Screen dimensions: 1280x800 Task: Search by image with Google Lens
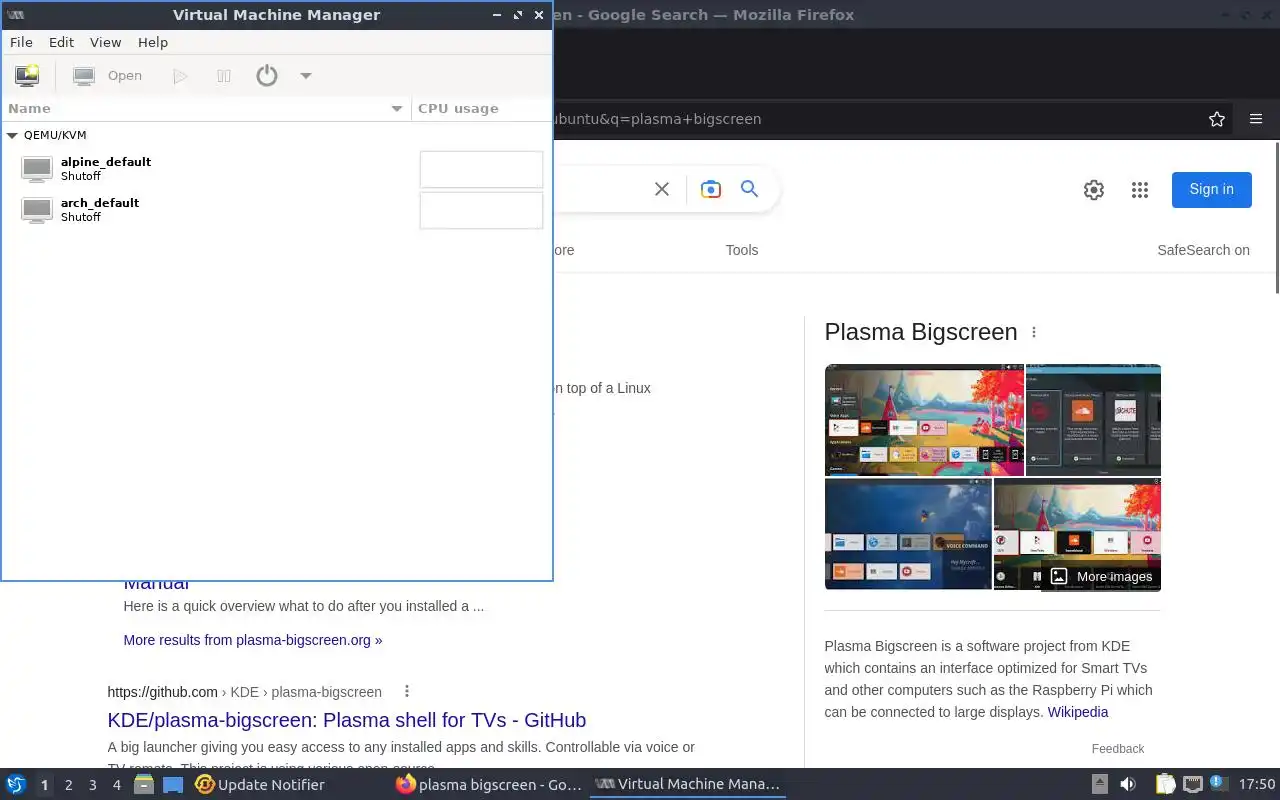(x=711, y=189)
